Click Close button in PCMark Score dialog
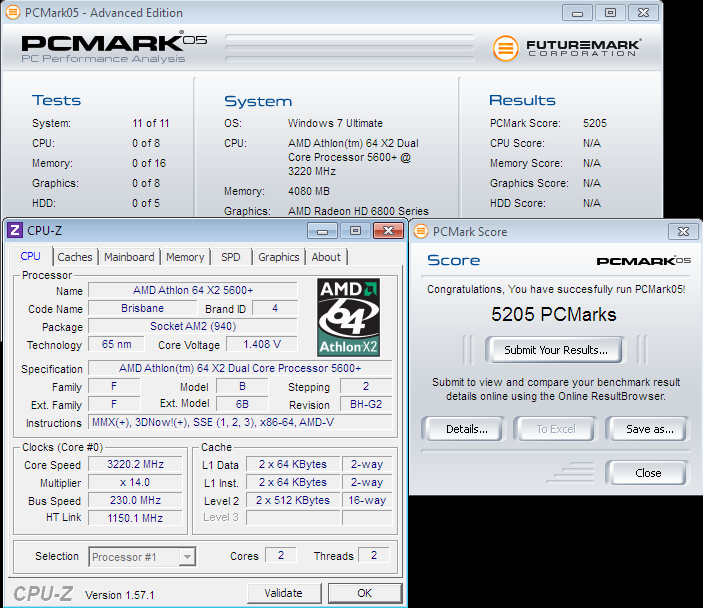The height and width of the screenshot is (608, 703). click(648, 473)
